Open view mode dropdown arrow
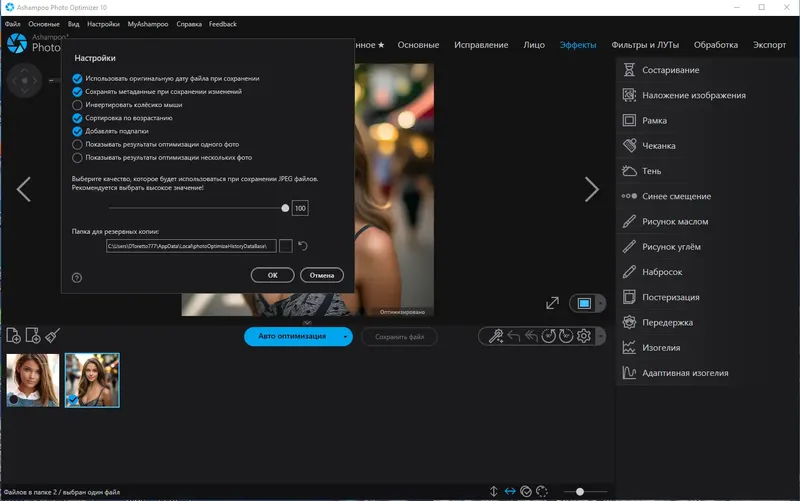 (x=601, y=304)
